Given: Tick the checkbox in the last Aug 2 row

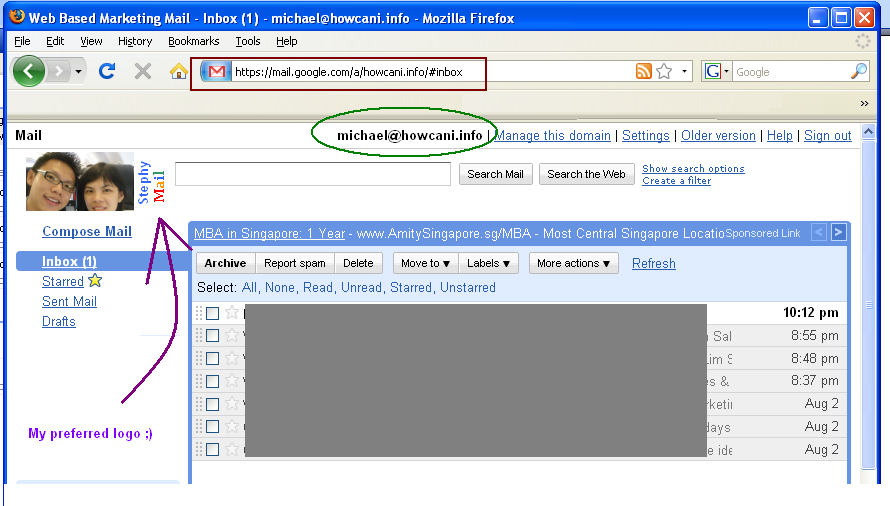Looking at the screenshot, I should 212,450.
